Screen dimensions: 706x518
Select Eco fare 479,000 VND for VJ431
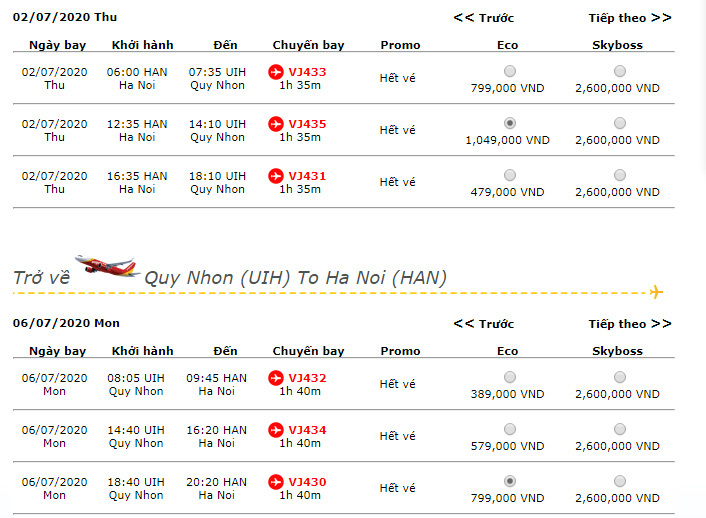click(510, 175)
